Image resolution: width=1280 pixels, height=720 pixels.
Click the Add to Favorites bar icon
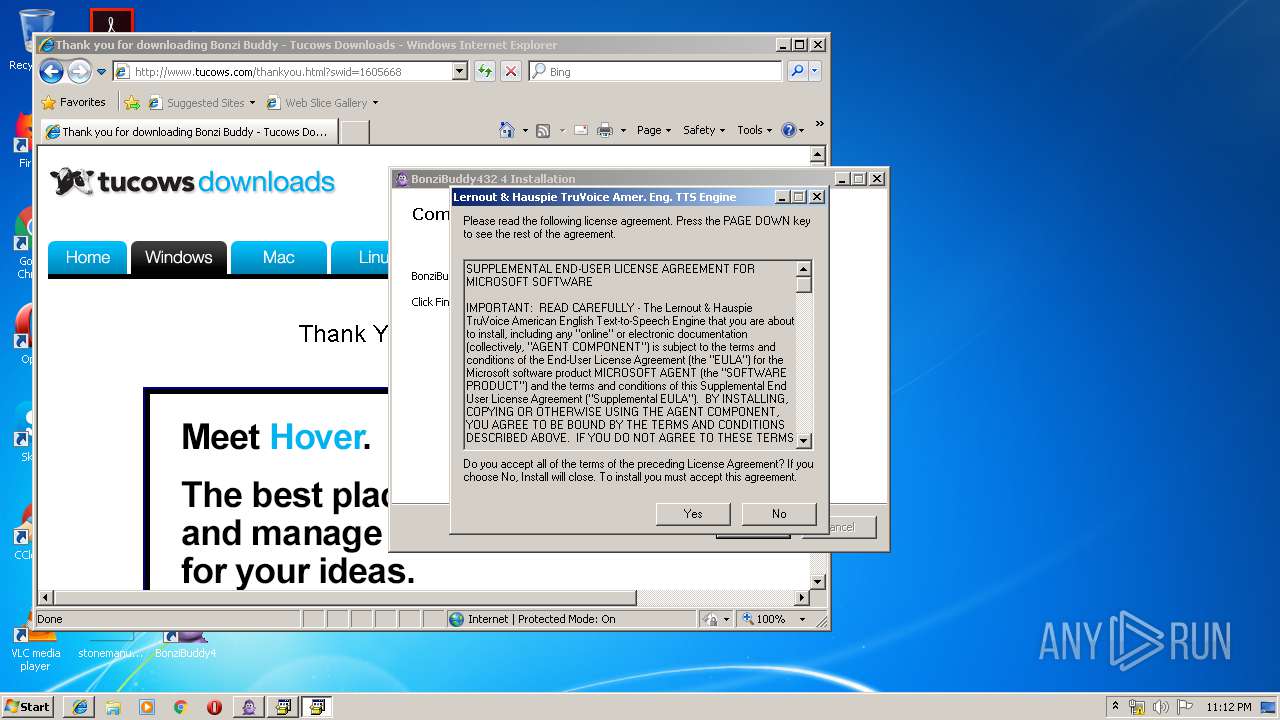(x=132, y=102)
